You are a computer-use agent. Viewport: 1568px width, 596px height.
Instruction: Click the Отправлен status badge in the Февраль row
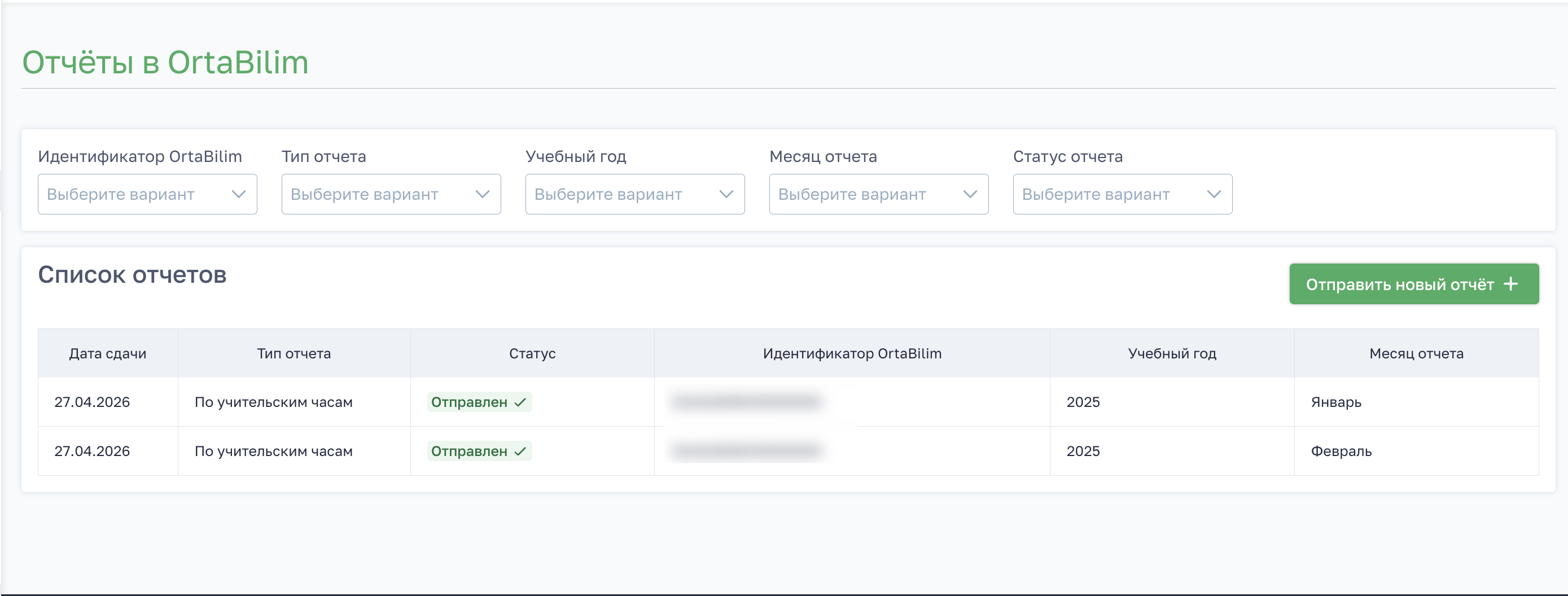click(x=480, y=452)
